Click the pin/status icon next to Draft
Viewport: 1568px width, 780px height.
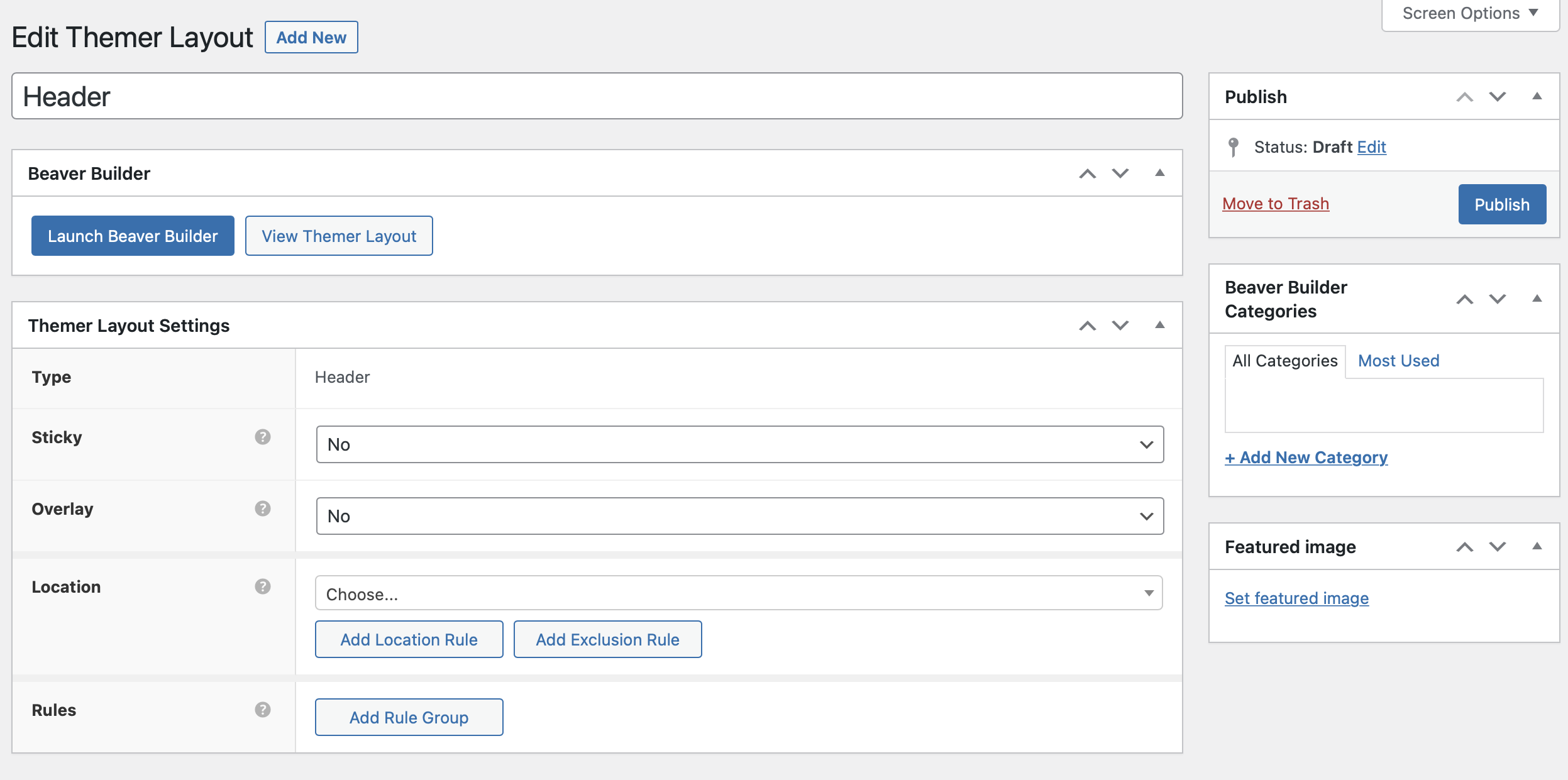coord(1233,147)
